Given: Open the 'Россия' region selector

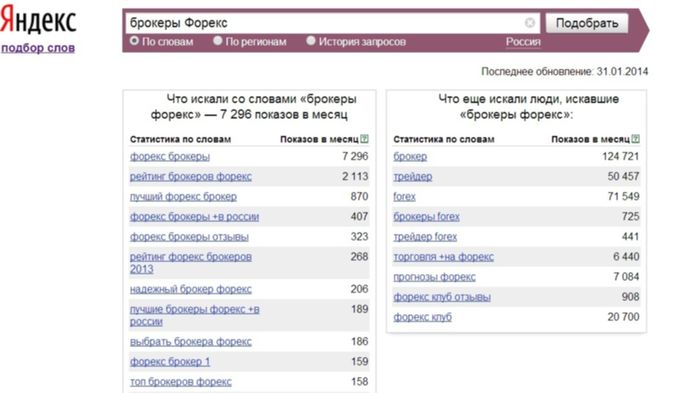Looking at the screenshot, I should (x=523, y=42).
